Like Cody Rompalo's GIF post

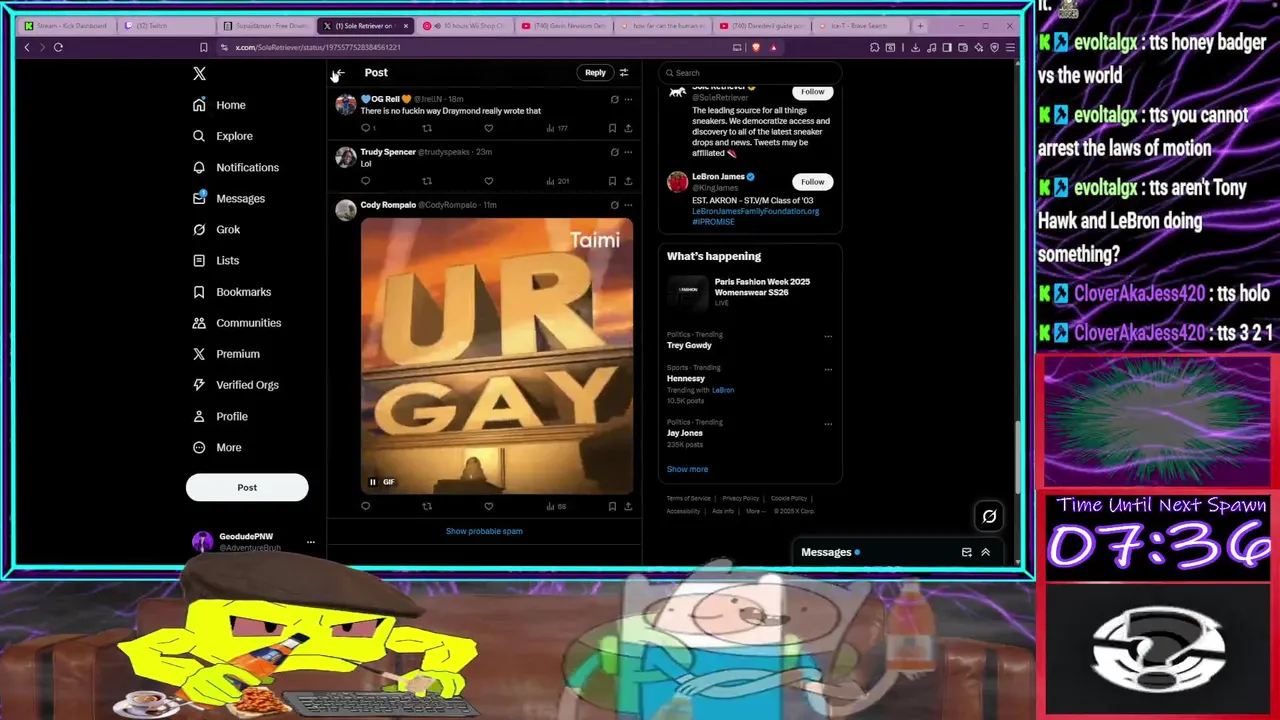(x=488, y=506)
